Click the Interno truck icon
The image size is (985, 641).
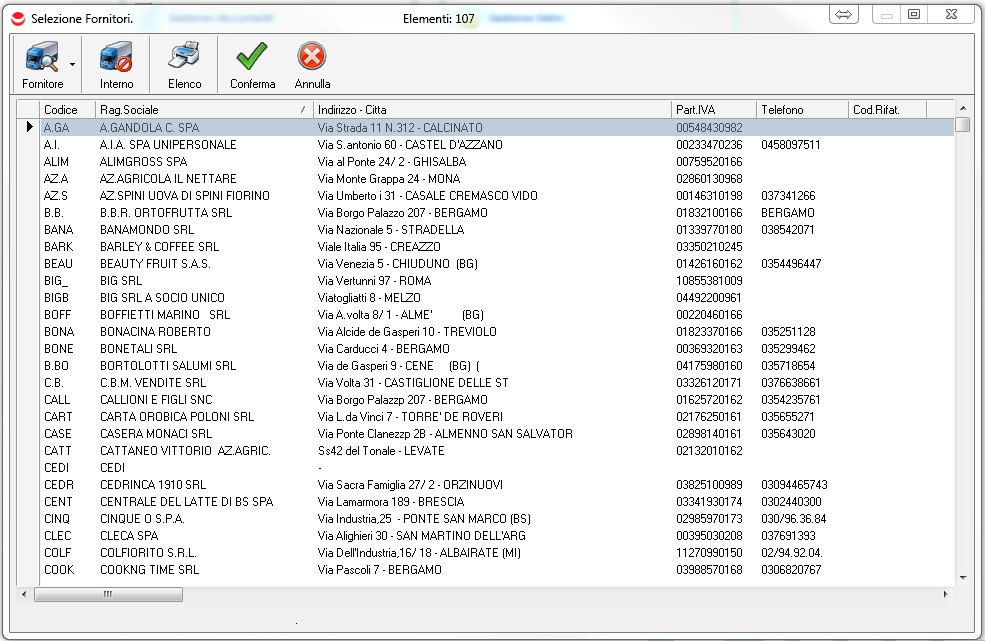[x=116, y=58]
